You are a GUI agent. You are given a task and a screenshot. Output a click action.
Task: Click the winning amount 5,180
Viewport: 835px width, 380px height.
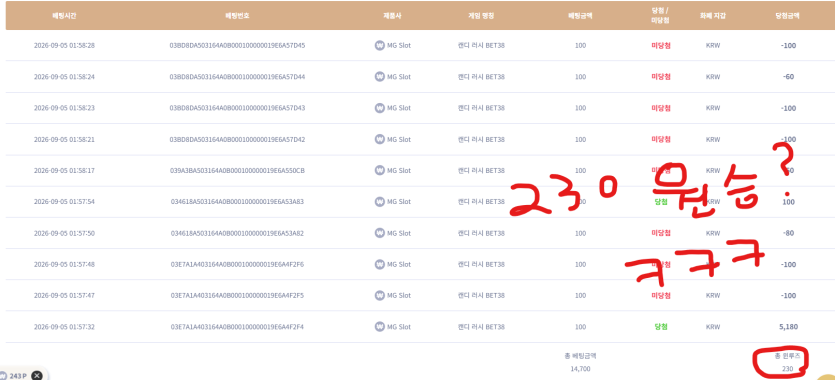tap(788, 327)
